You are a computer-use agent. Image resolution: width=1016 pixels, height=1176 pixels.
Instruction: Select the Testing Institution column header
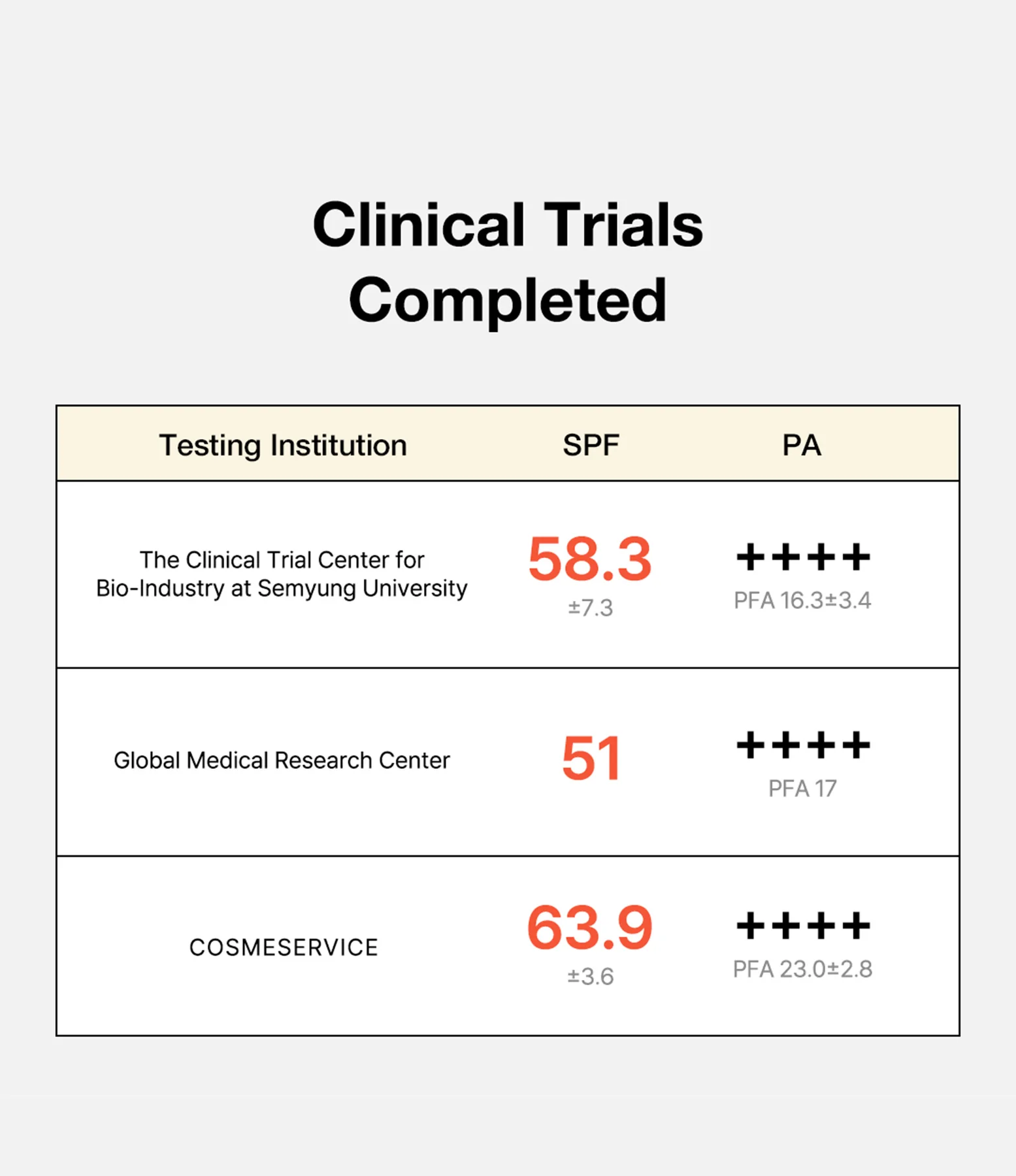tap(283, 446)
